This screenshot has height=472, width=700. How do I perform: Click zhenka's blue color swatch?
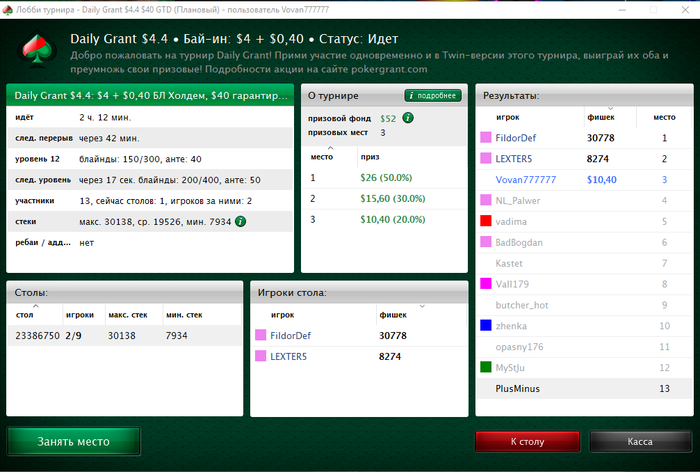point(486,326)
